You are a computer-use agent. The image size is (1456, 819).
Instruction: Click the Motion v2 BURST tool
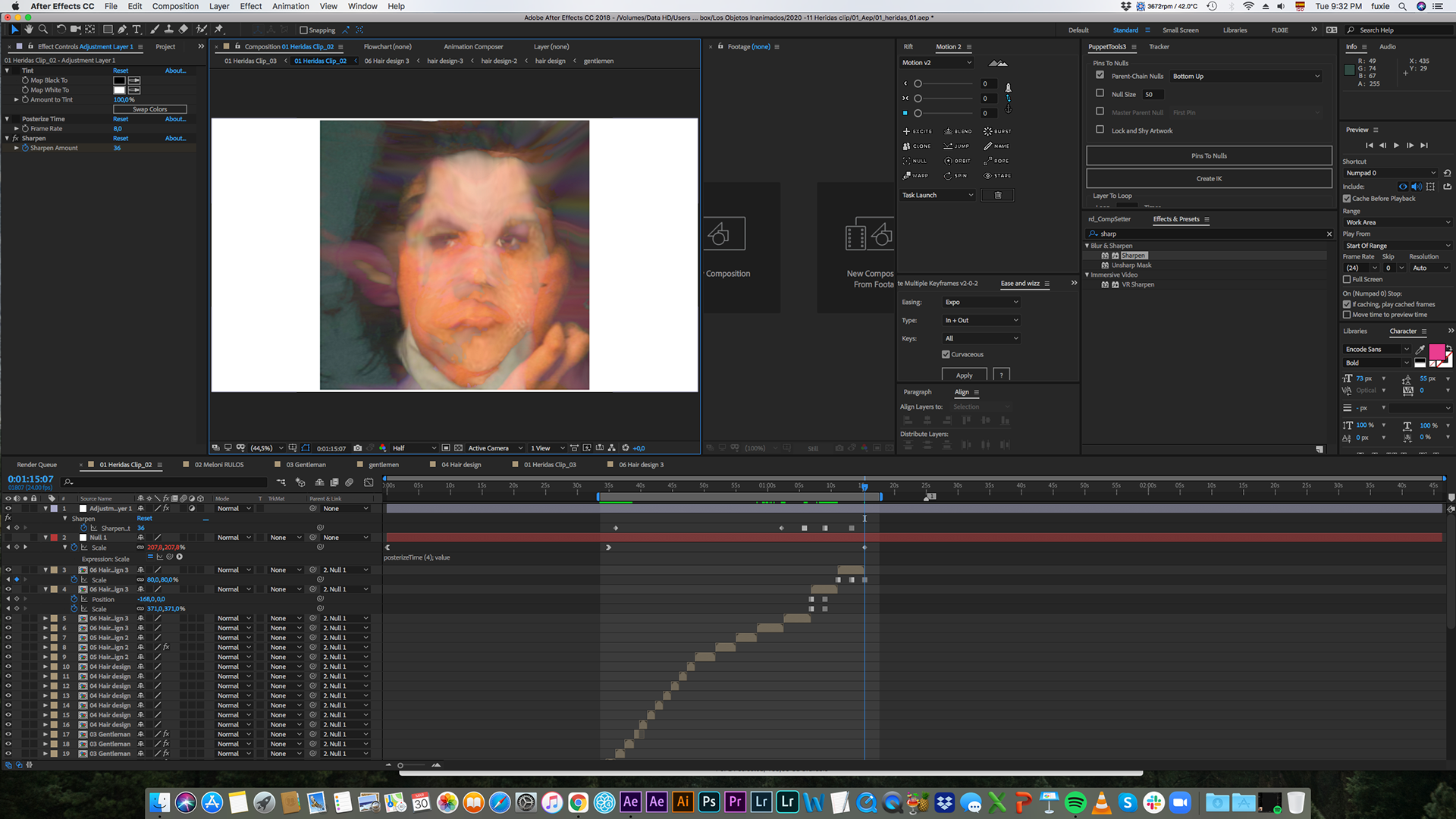pyautogui.click(x=997, y=131)
